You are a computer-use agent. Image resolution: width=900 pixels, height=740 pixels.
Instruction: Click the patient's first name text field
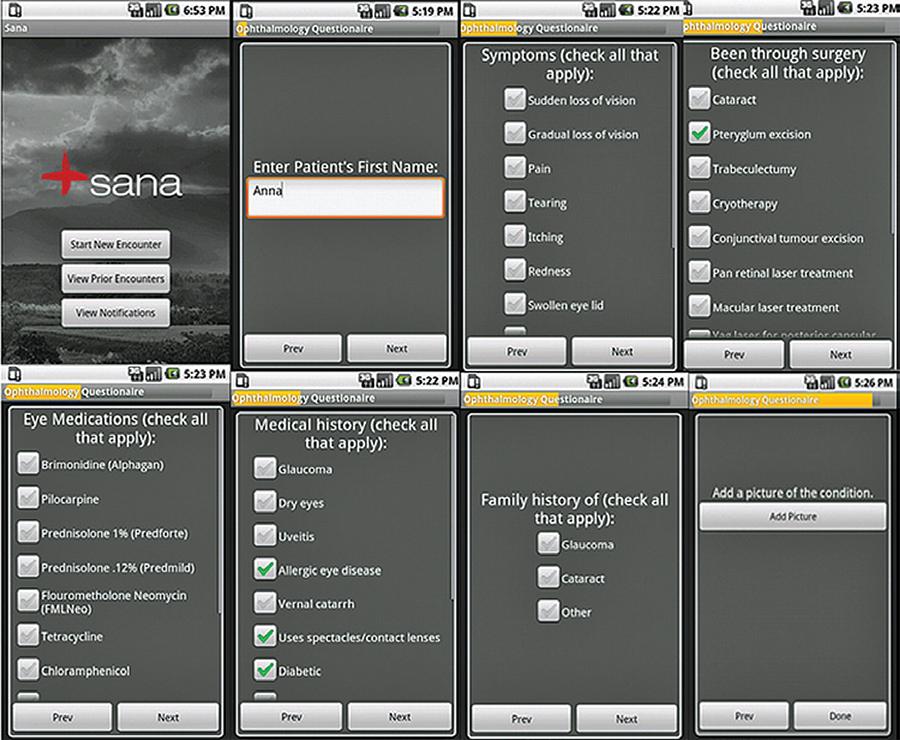[344, 197]
